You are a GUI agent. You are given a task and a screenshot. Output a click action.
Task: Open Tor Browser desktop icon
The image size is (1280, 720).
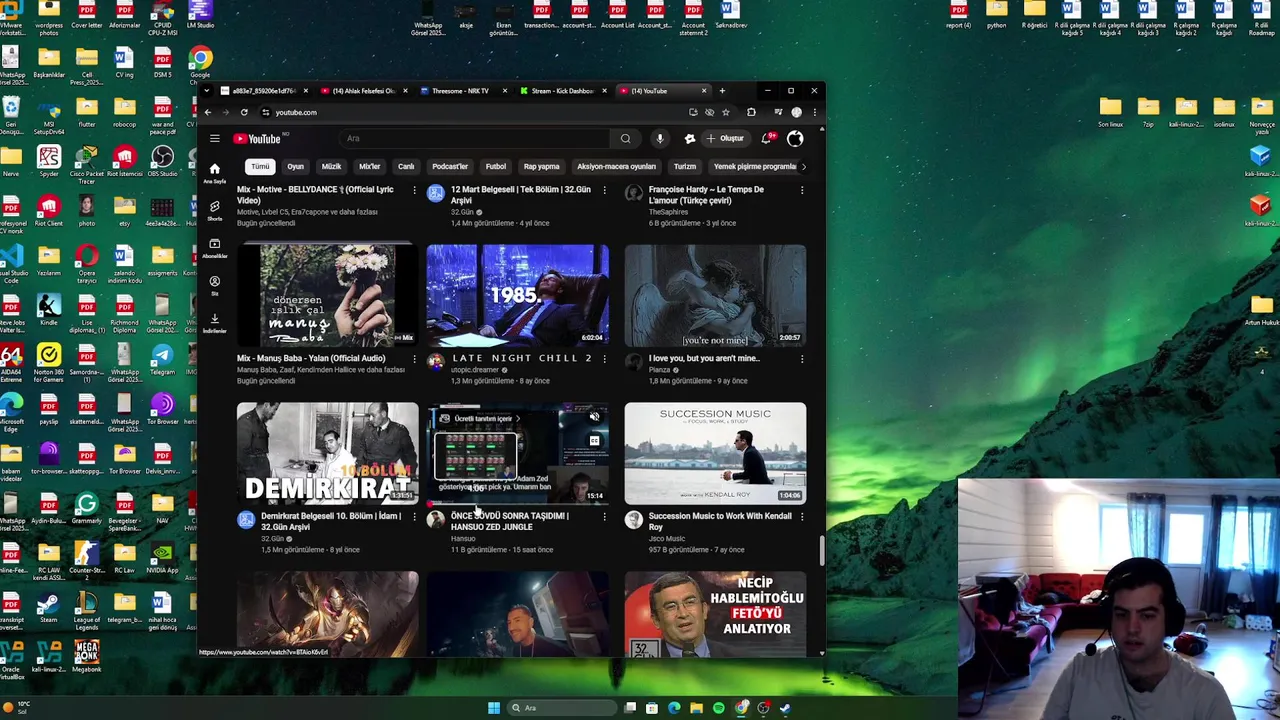point(162,410)
